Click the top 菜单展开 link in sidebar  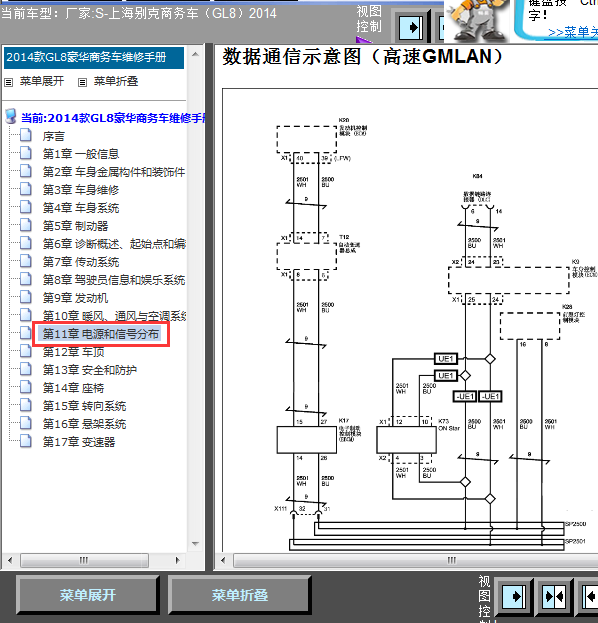42,81
